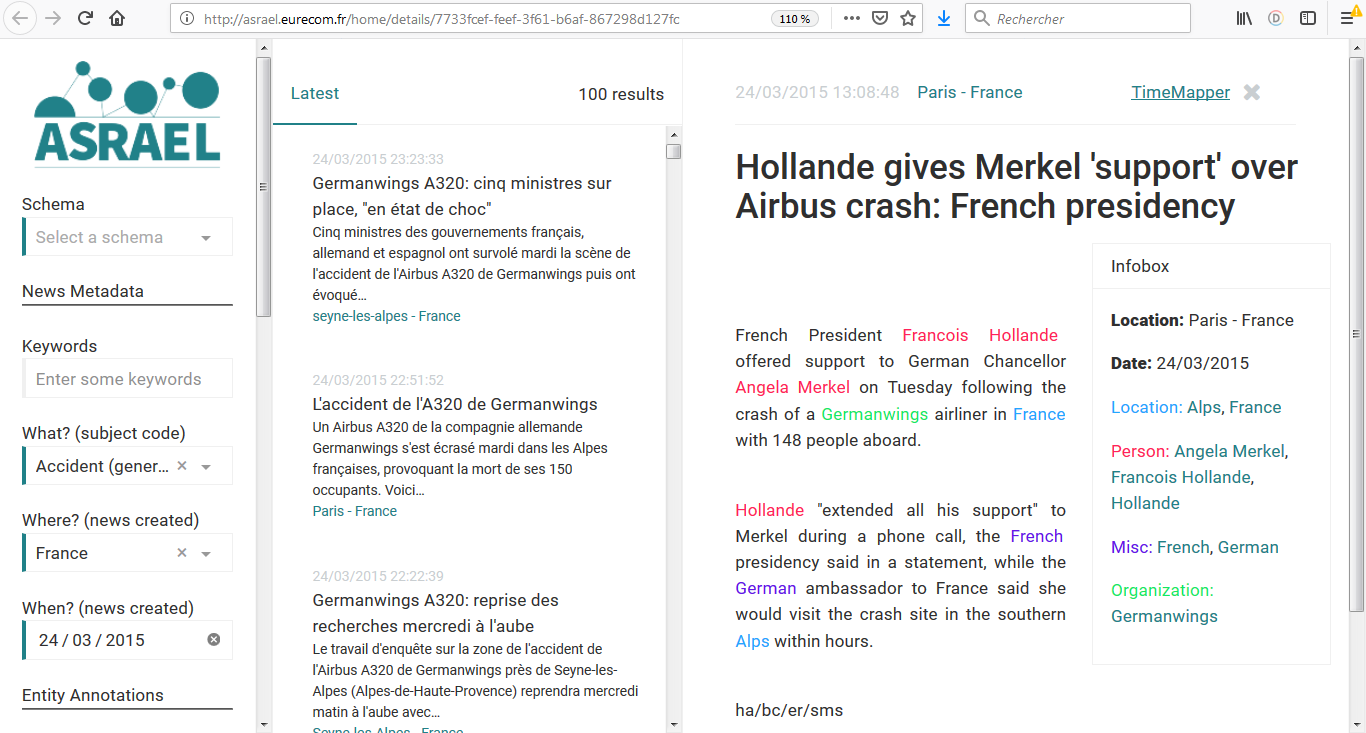1366x733 pixels.
Task: Click Paris - France under second result
Action: point(355,511)
